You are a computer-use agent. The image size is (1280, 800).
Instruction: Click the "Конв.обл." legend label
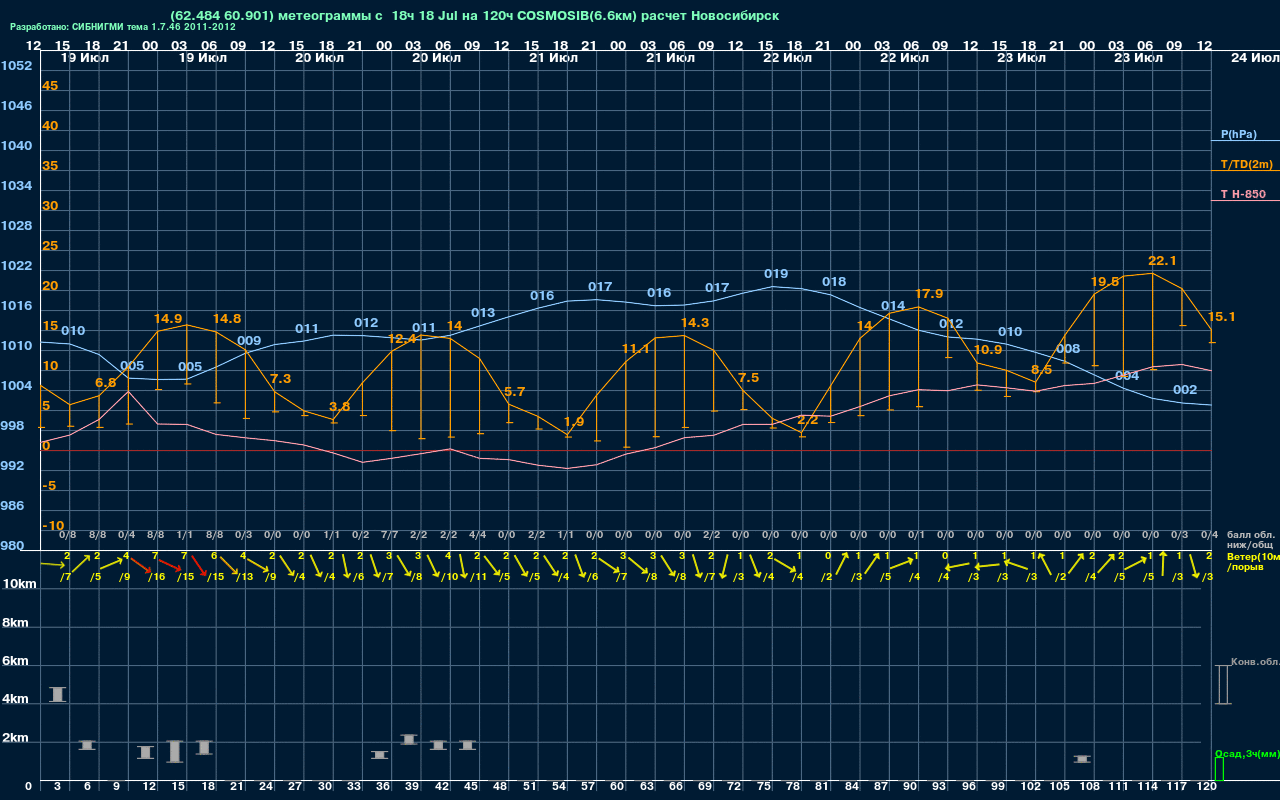pos(1254,662)
